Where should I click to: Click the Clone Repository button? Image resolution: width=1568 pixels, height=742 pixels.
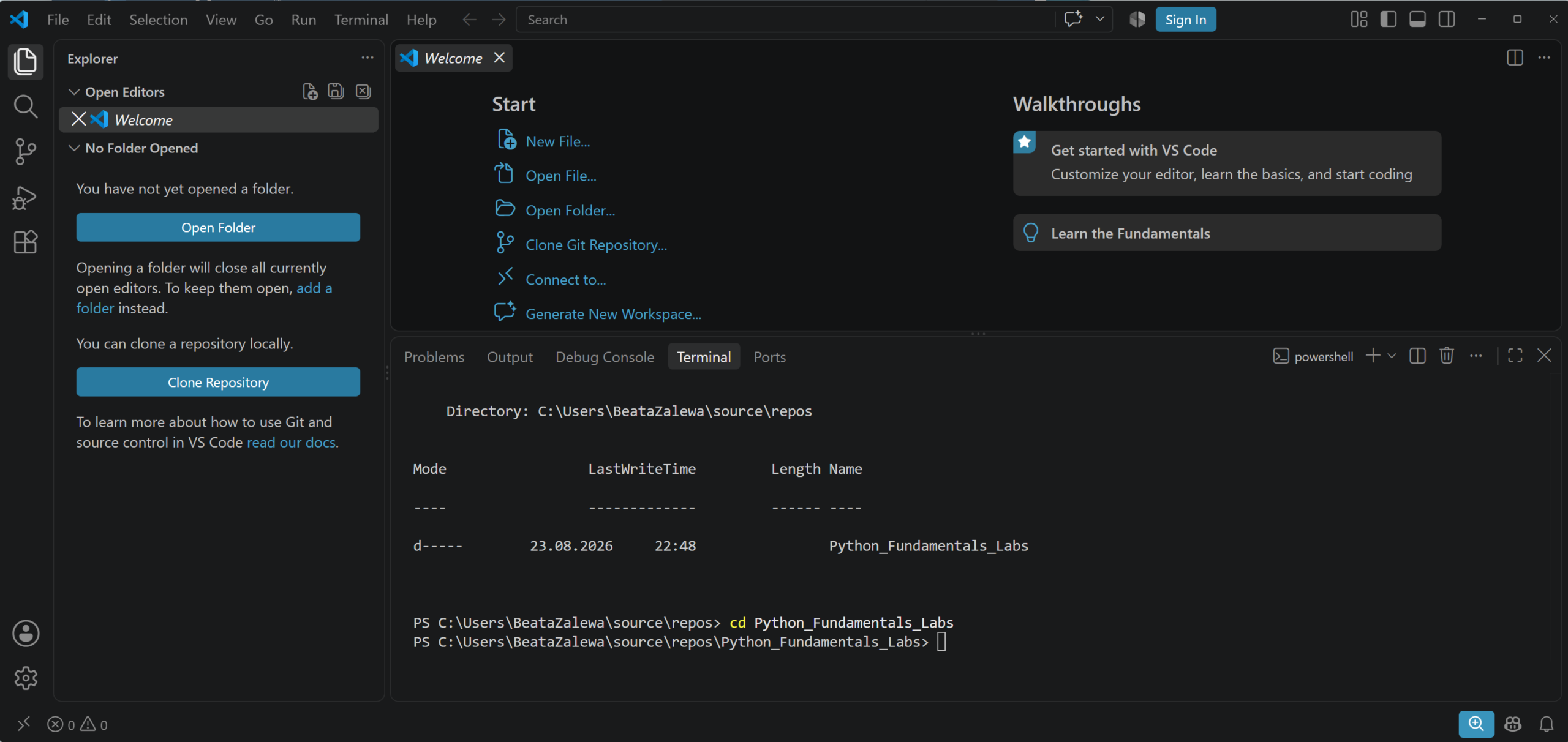[218, 382]
